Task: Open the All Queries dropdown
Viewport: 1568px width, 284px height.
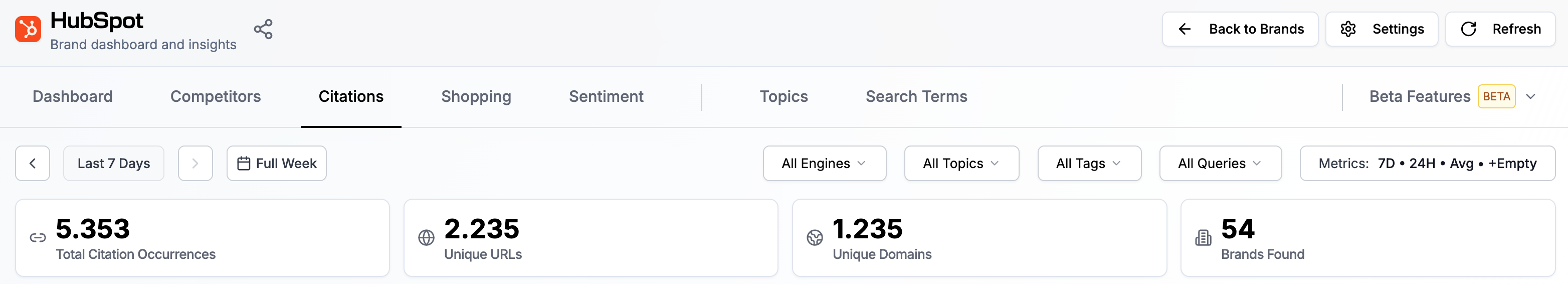Action: (x=1220, y=164)
